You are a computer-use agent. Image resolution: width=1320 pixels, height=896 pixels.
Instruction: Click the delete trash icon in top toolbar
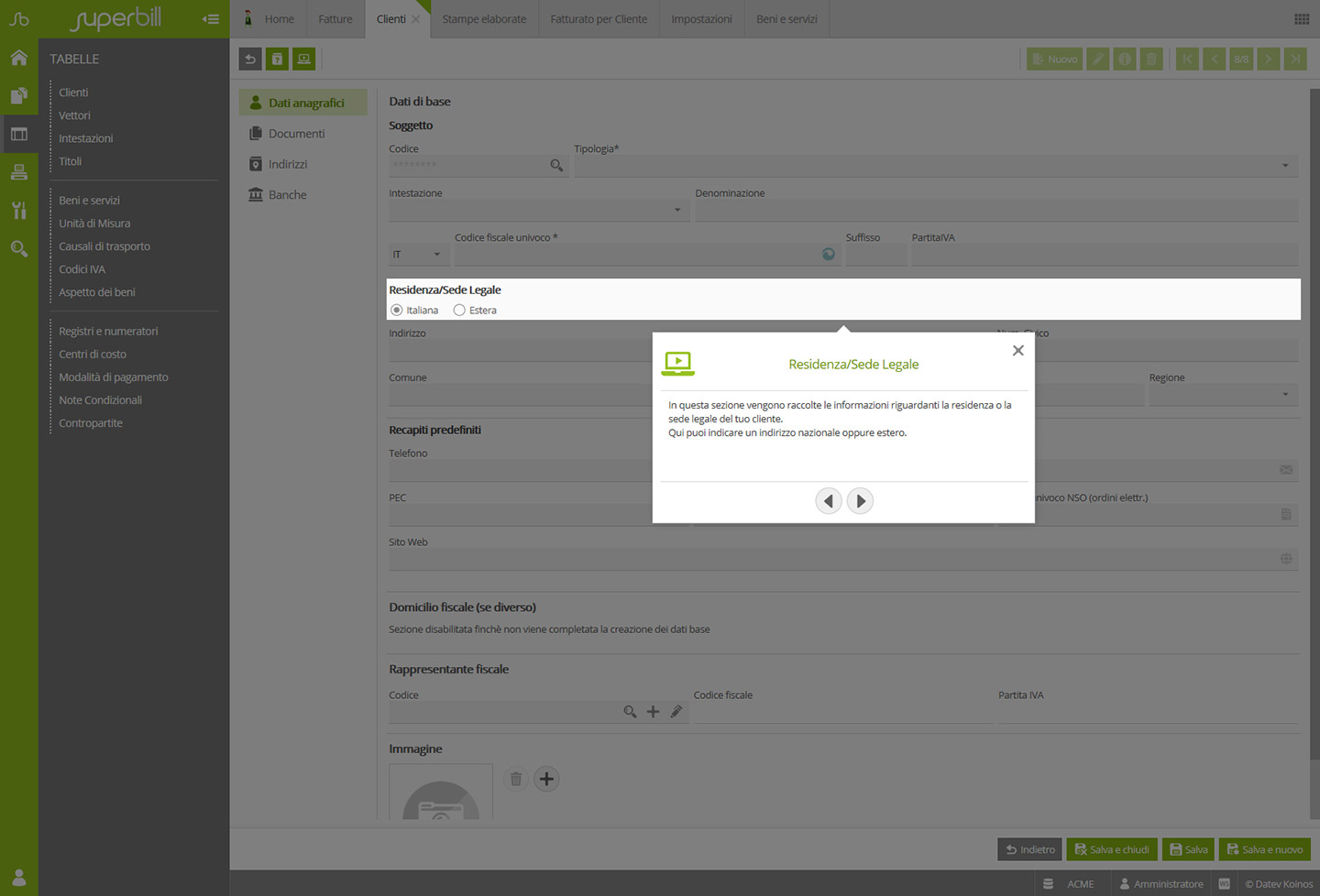pyautogui.click(x=1151, y=59)
